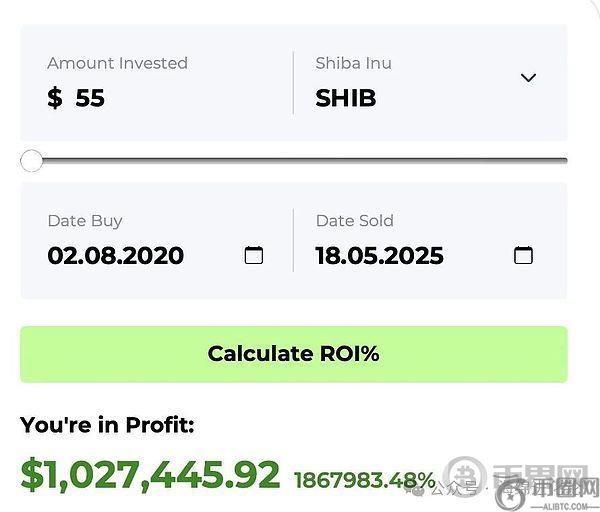Click the Shiba Inu coin label
The image size is (600, 512).
[353, 63]
